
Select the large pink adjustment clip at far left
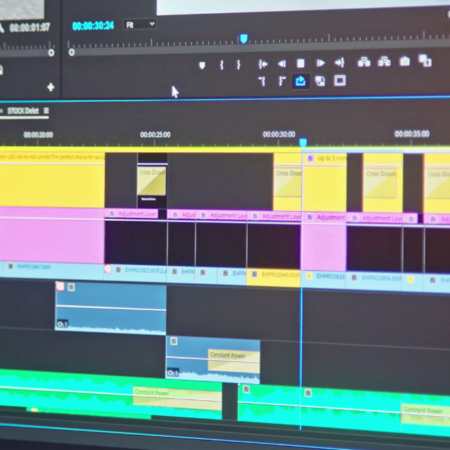52,235
